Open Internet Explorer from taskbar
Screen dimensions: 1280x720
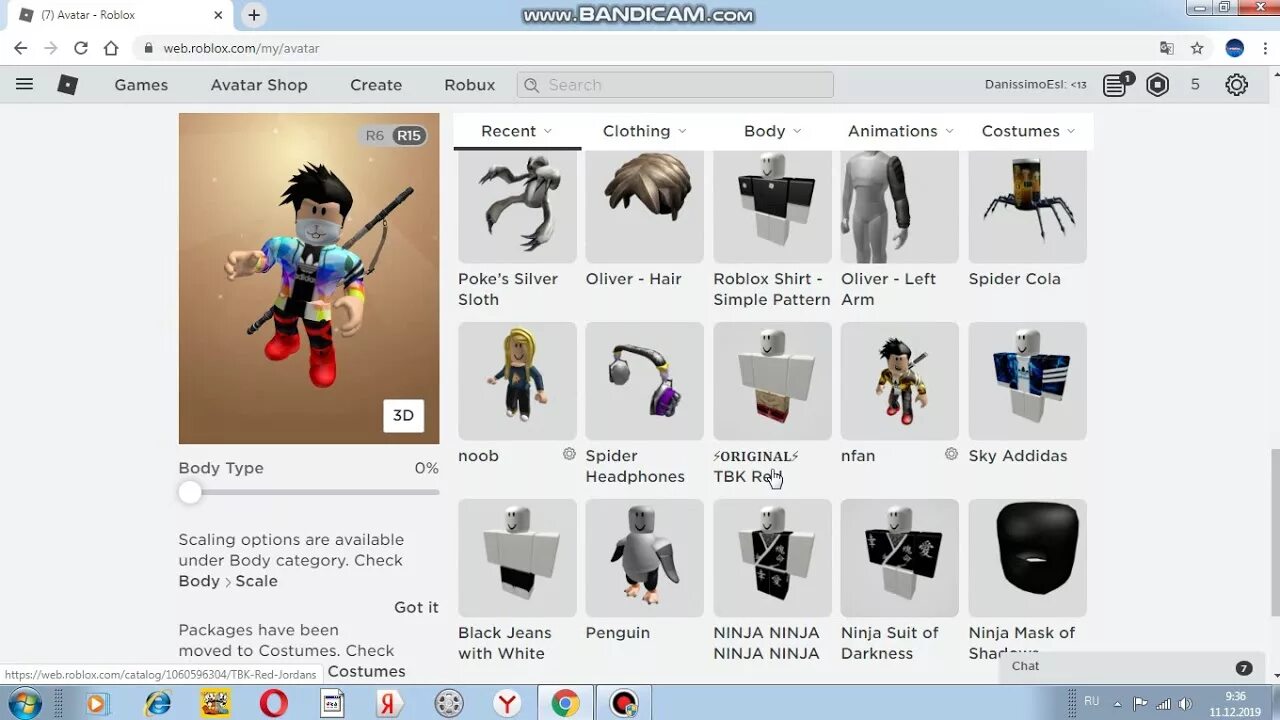point(158,704)
